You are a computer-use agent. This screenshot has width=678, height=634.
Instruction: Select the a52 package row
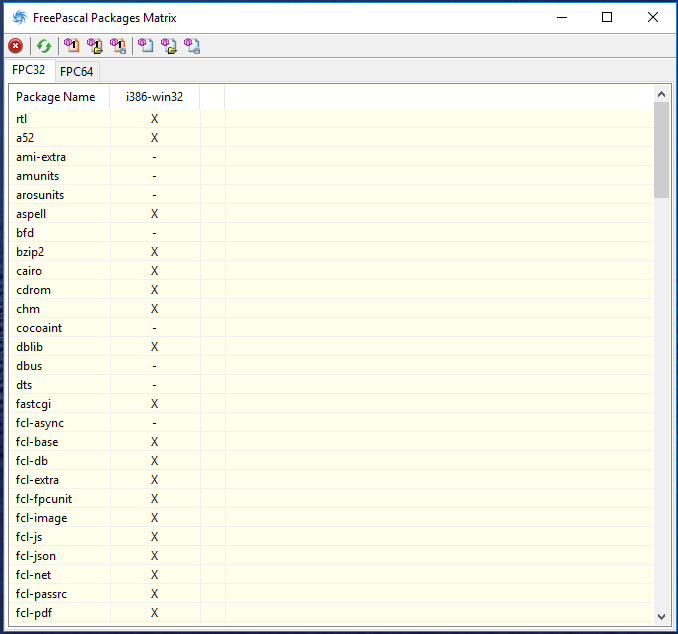(x=331, y=138)
